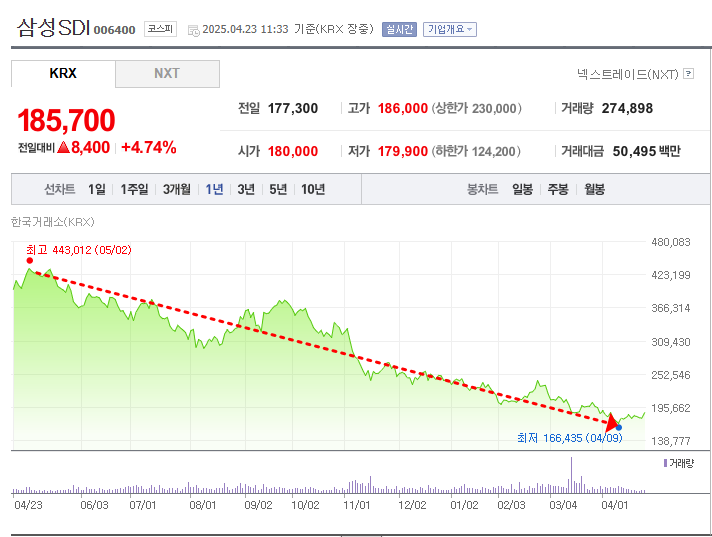Click the 시가 180,000 value
The image size is (712, 537).
(293, 151)
